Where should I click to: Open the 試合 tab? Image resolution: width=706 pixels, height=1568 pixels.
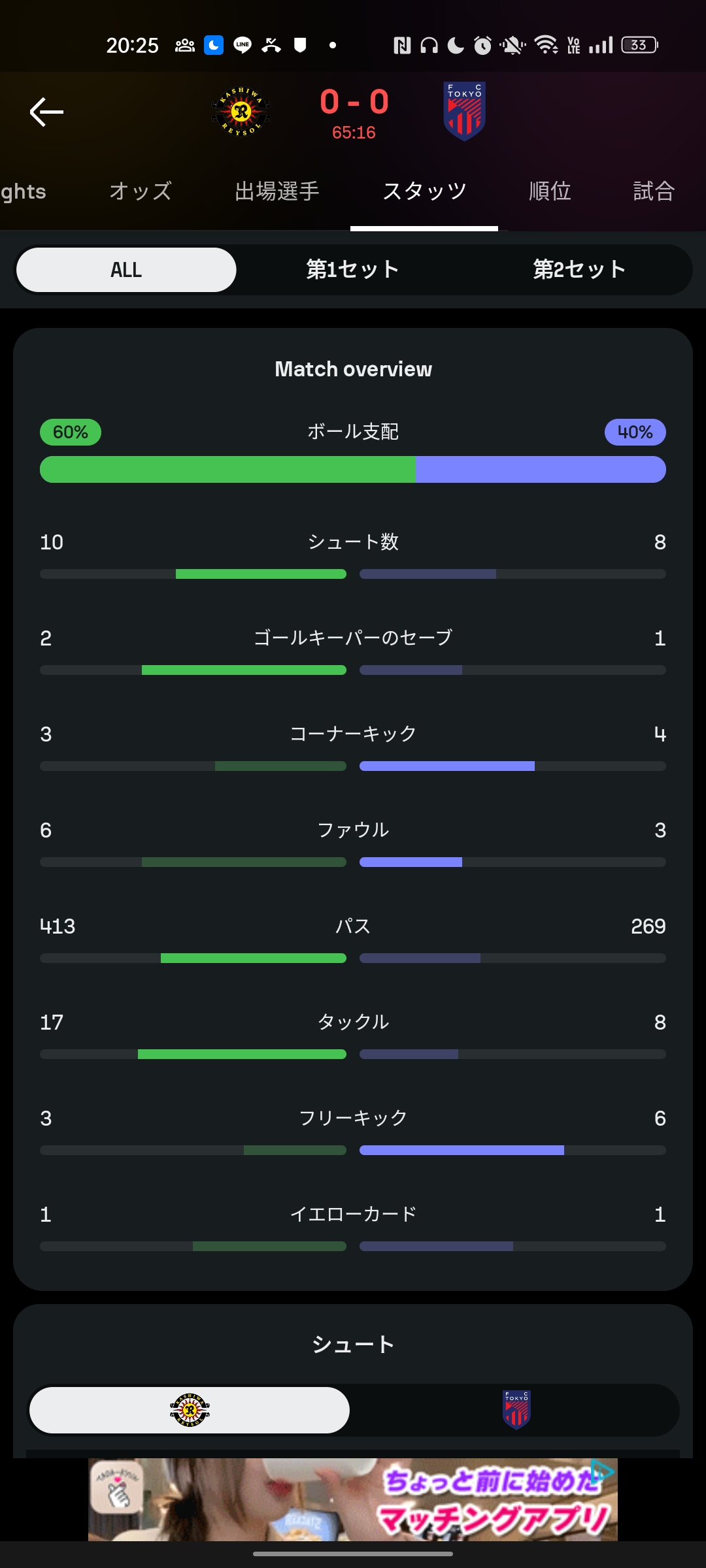click(x=654, y=191)
